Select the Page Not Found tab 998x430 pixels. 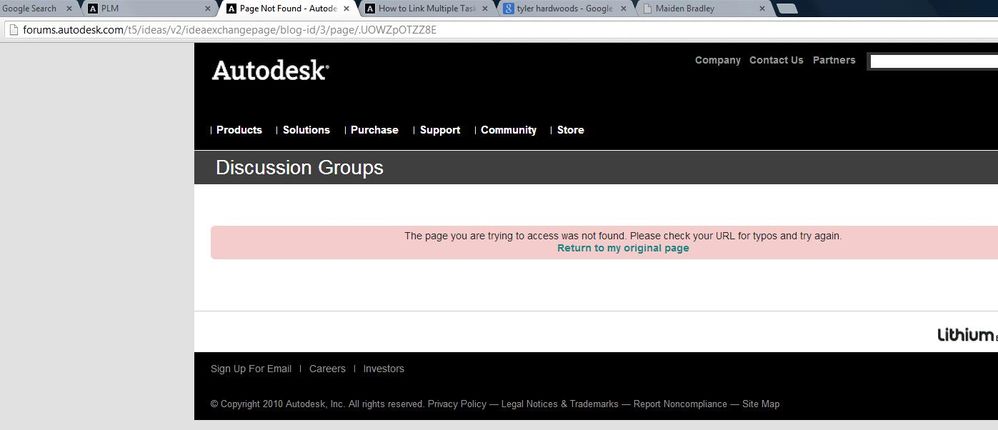[288, 9]
